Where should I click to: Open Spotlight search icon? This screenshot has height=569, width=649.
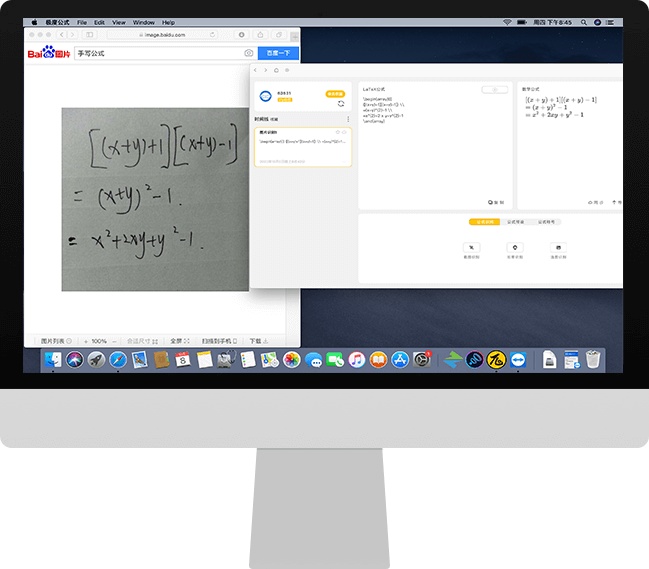pos(584,22)
